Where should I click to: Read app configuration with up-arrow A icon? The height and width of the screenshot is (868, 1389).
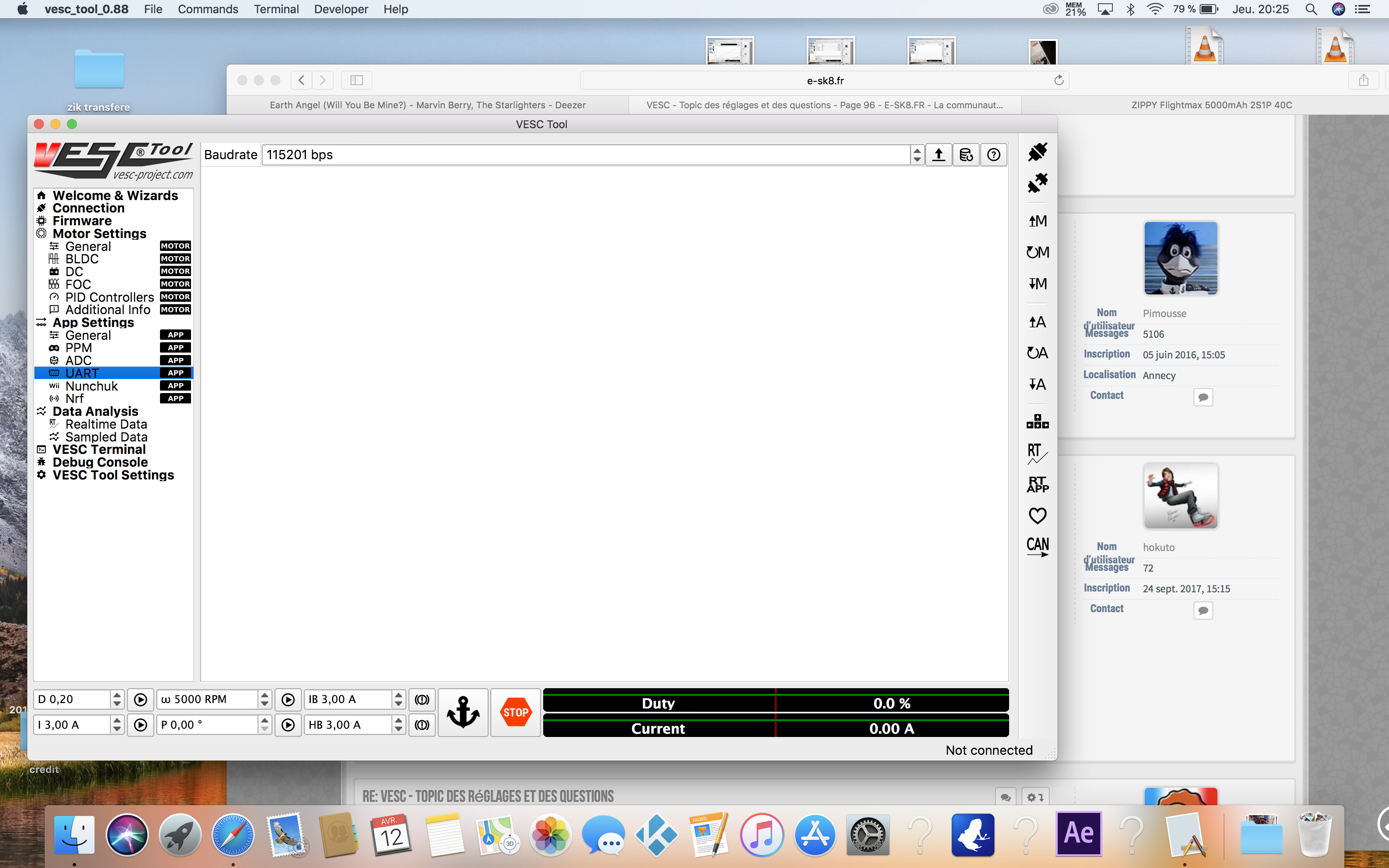point(1037,322)
